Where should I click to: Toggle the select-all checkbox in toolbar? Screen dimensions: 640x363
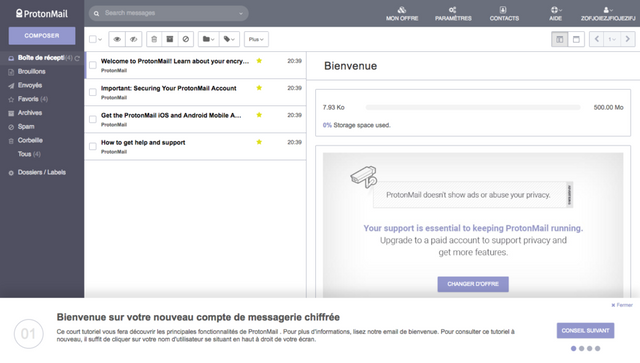pyautogui.click(x=93, y=39)
